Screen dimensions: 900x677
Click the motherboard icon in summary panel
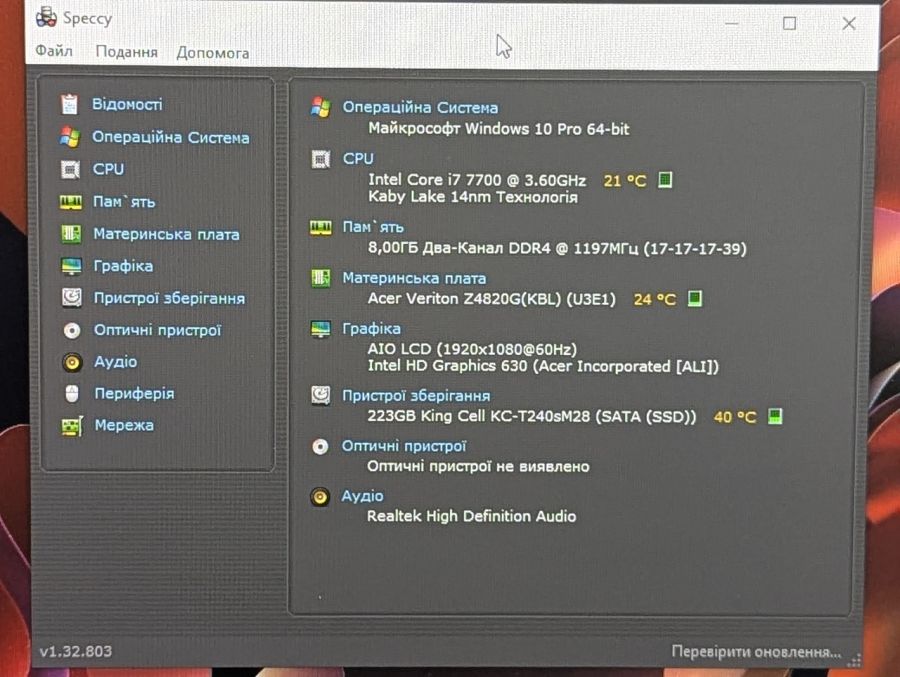pos(321,278)
